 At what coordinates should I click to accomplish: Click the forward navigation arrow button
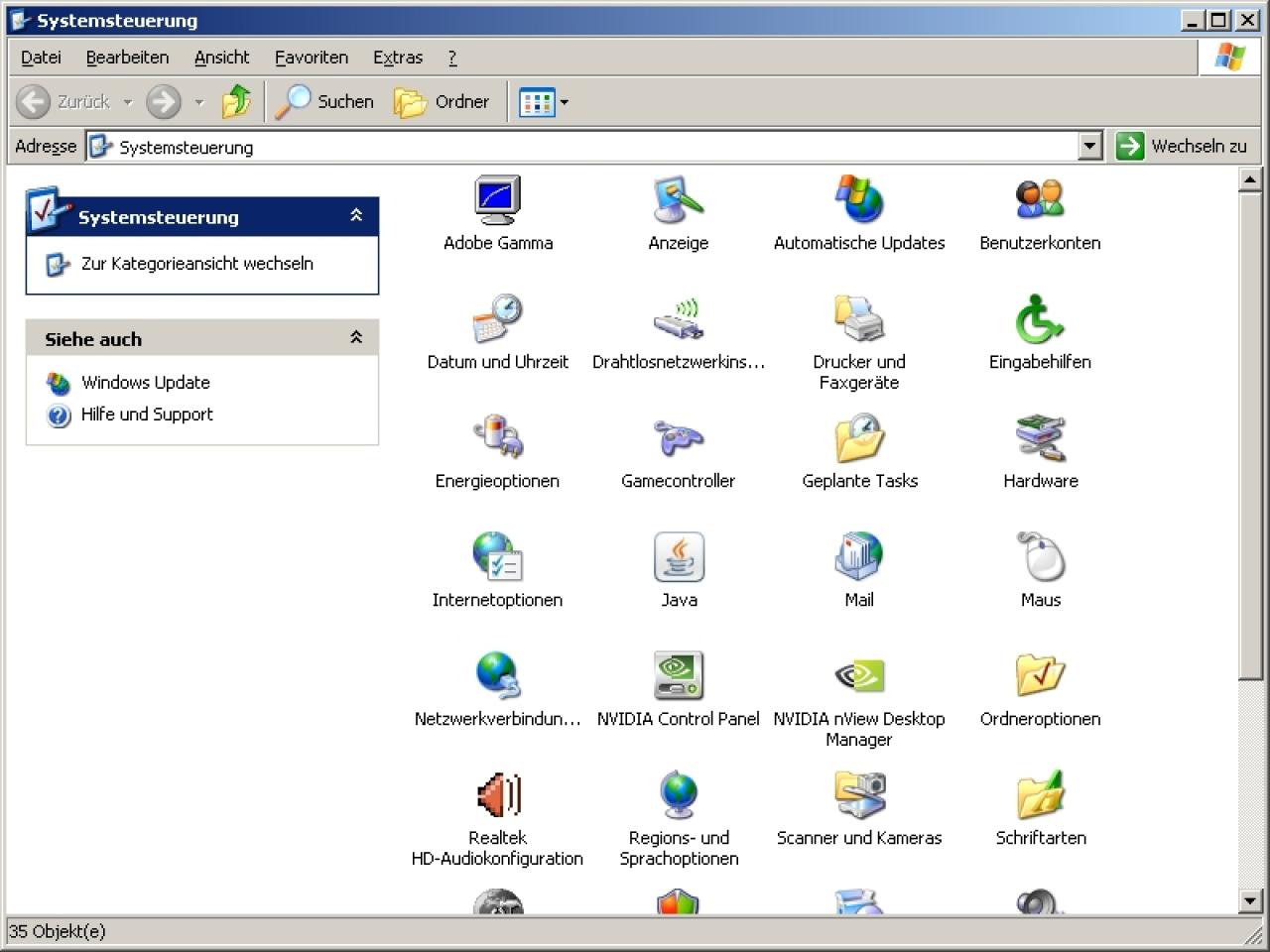pos(164,101)
